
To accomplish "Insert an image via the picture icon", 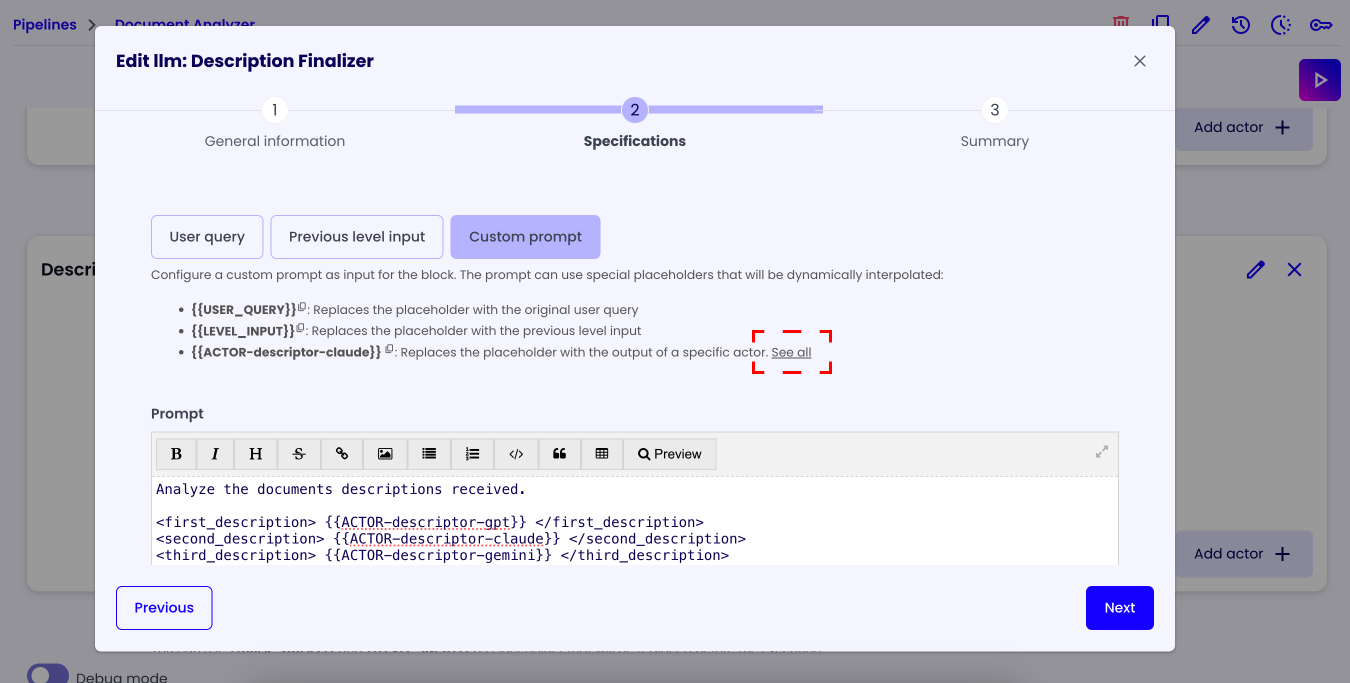I will [x=385, y=454].
